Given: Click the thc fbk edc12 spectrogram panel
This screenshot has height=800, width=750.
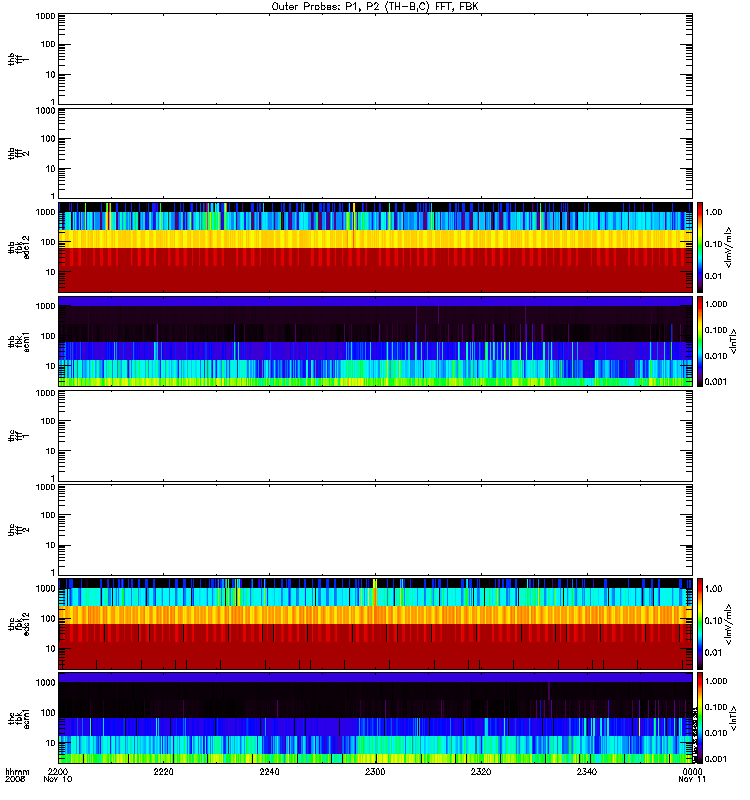Looking at the screenshot, I should (x=375, y=623).
